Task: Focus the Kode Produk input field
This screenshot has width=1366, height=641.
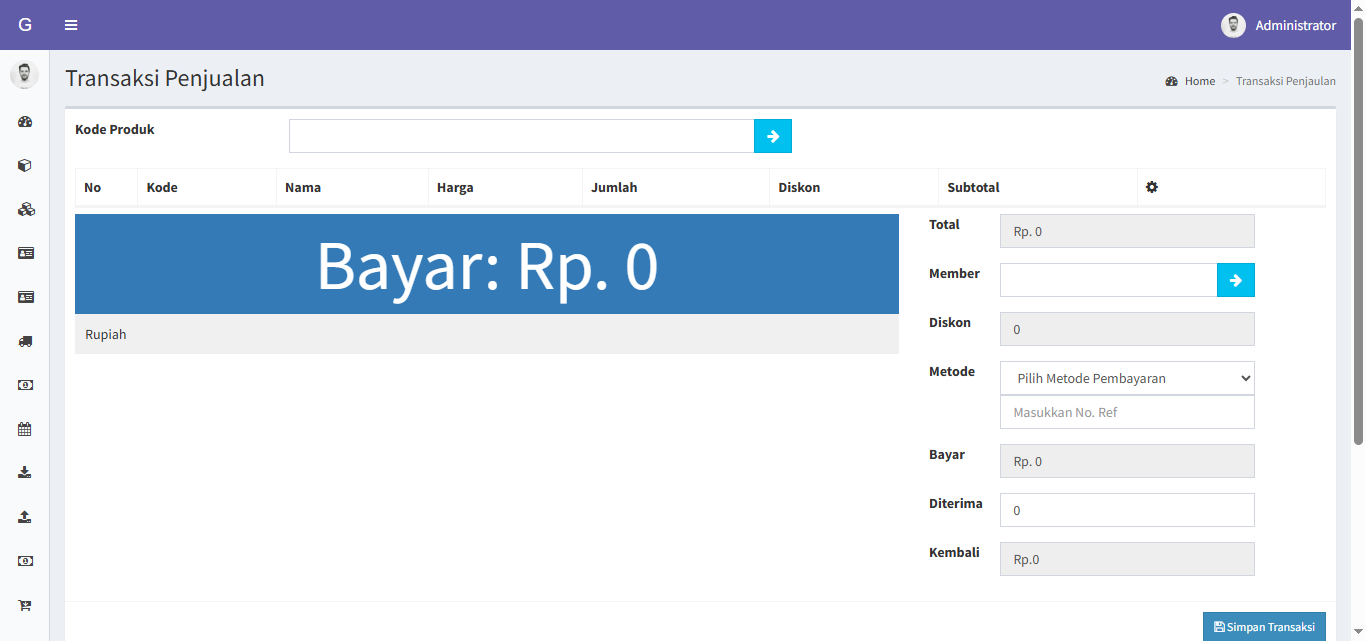Action: (521, 136)
